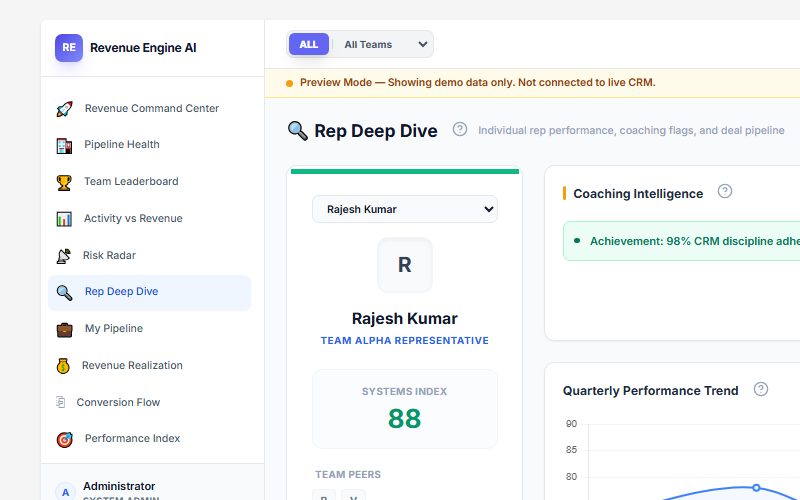Expand the Rajesh Kumar rep selector
800x500 pixels.
[405, 209]
